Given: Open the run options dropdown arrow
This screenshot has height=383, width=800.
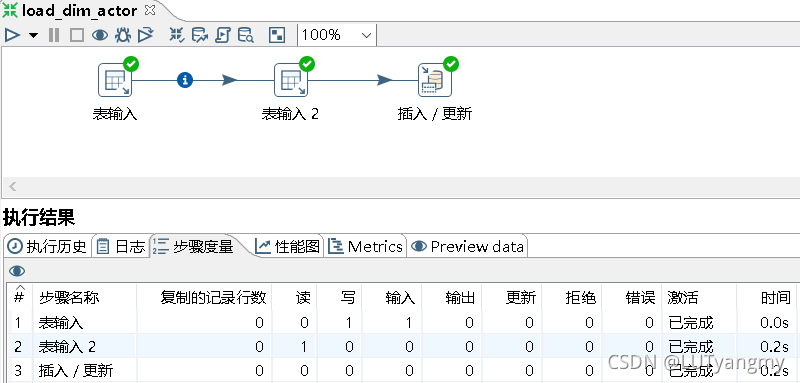Looking at the screenshot, I should [x=34, y=36].
